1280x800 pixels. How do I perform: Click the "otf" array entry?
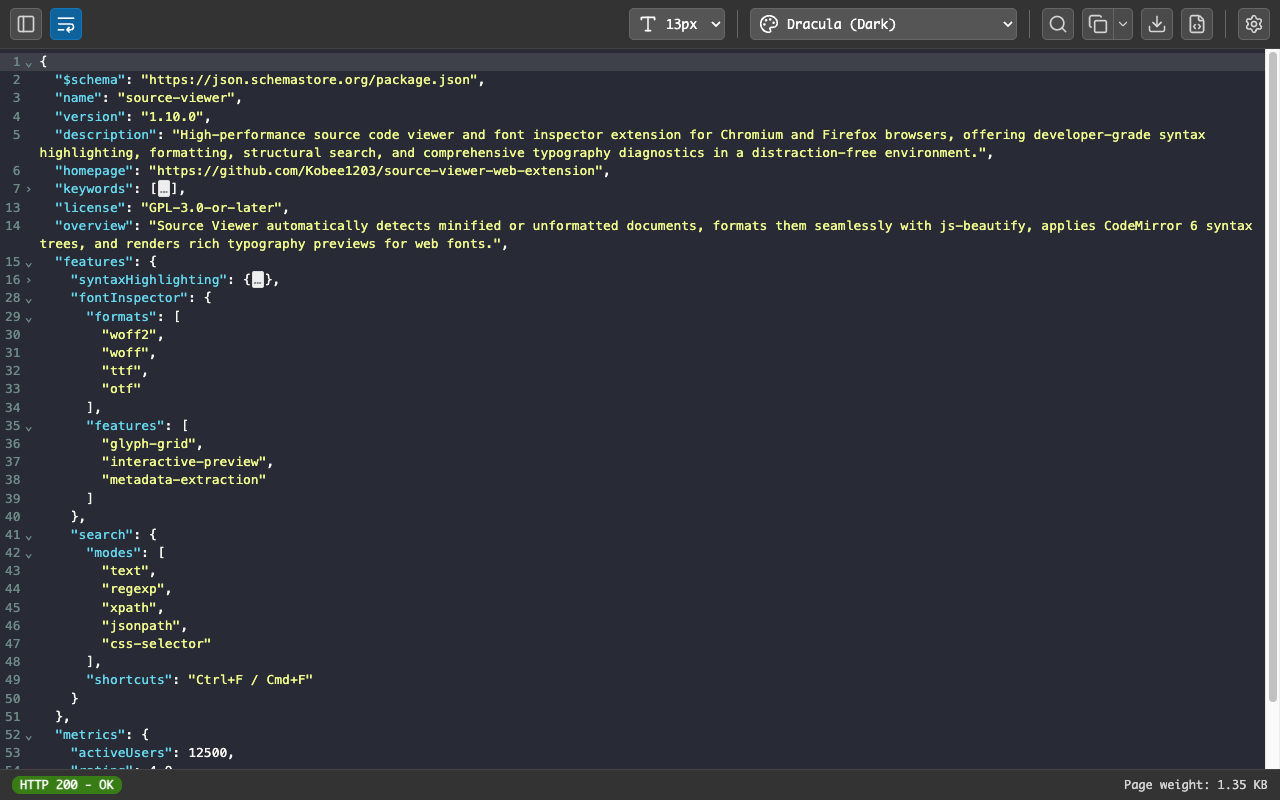(x=121, y=389)
